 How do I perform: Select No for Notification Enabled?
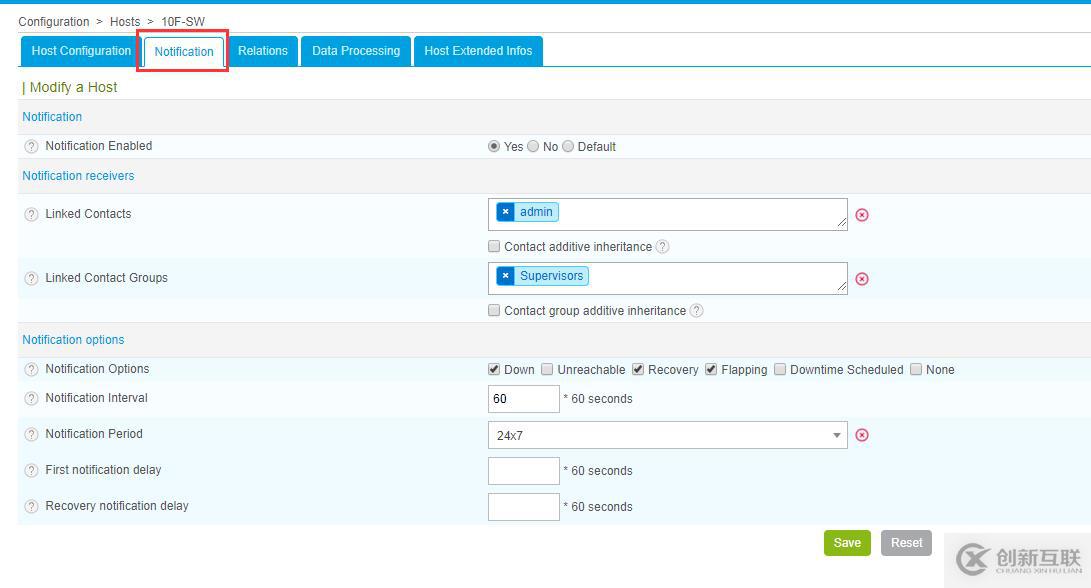[x=533, y=146]
